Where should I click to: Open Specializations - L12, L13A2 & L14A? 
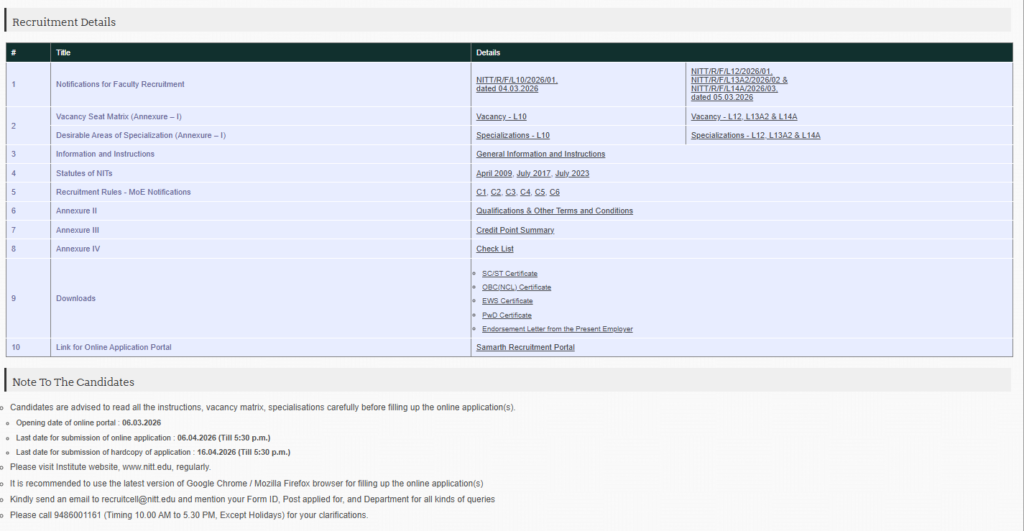click(x=755, y=135)
